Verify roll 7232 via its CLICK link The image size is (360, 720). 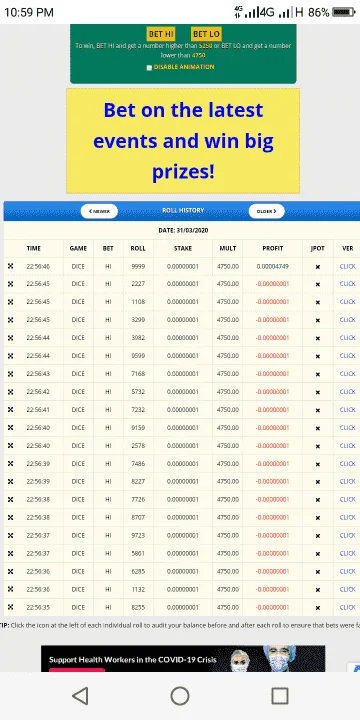[x=348, y=410]
